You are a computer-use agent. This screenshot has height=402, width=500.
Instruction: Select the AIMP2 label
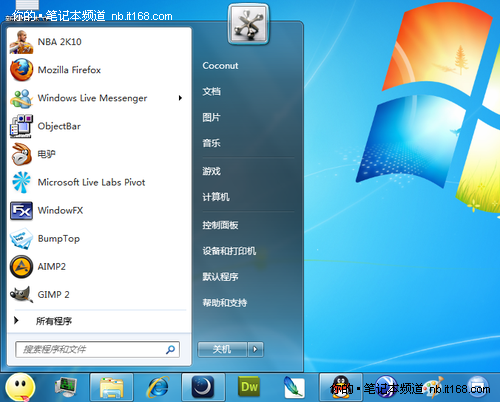coord(52,267)
